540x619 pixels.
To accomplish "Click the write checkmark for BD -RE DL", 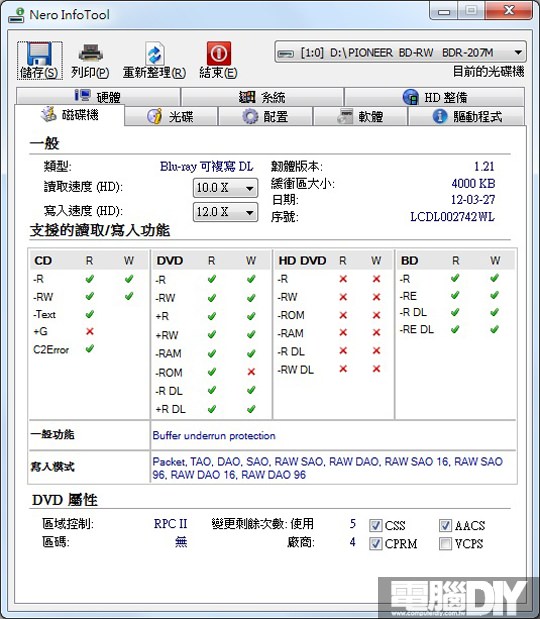I will click(x=495, y=329).
